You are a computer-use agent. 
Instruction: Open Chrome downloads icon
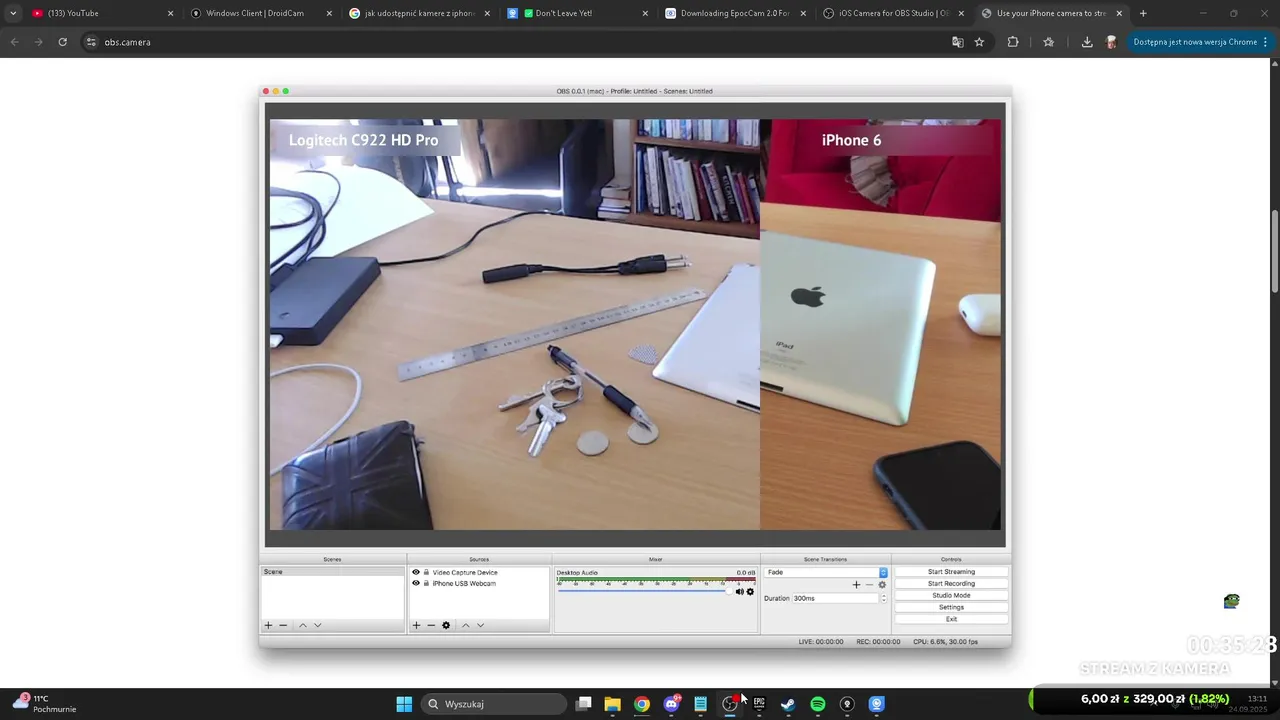click(x=1087, y=42)
